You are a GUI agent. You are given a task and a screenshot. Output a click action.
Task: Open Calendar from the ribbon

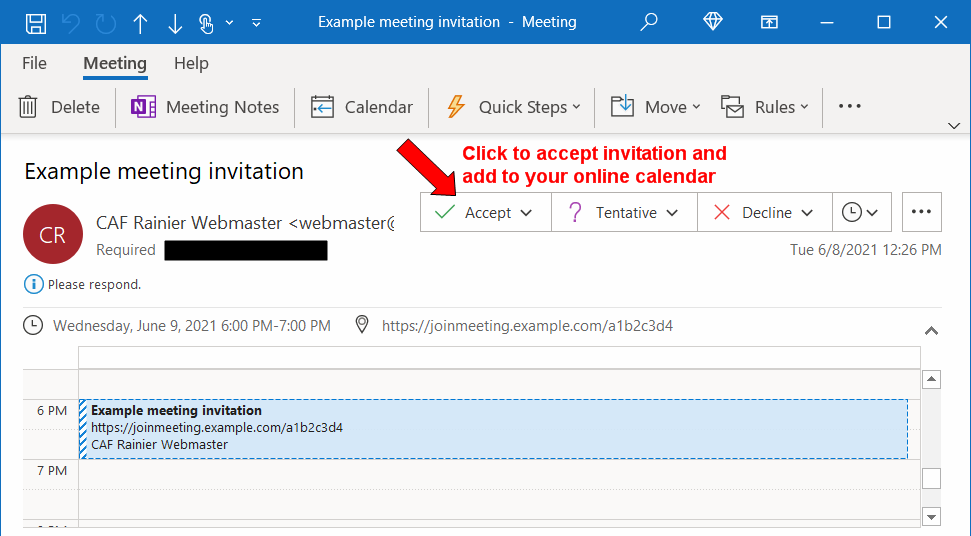click(x=362, y=107)
